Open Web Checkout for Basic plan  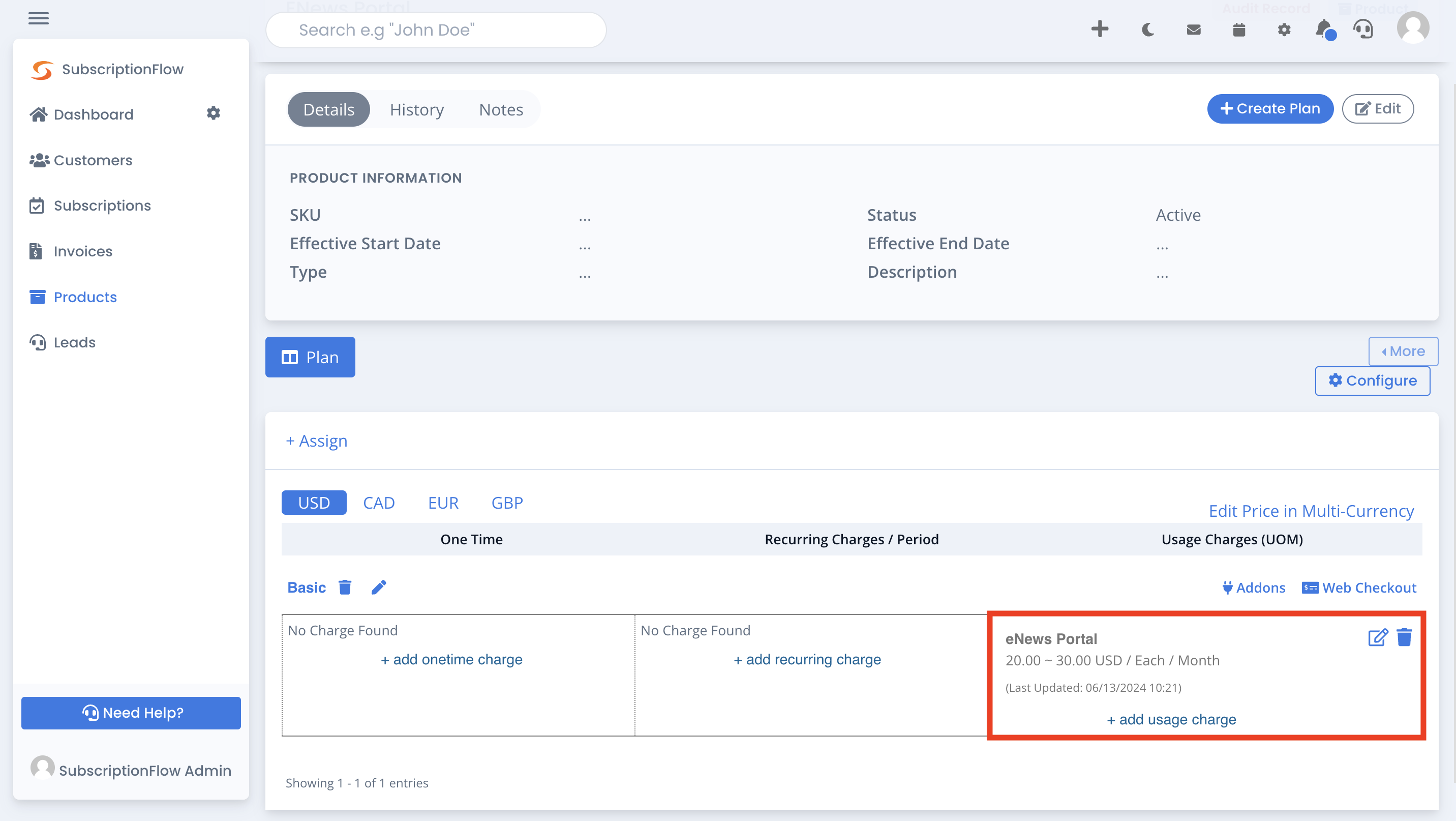[1359, 588]
